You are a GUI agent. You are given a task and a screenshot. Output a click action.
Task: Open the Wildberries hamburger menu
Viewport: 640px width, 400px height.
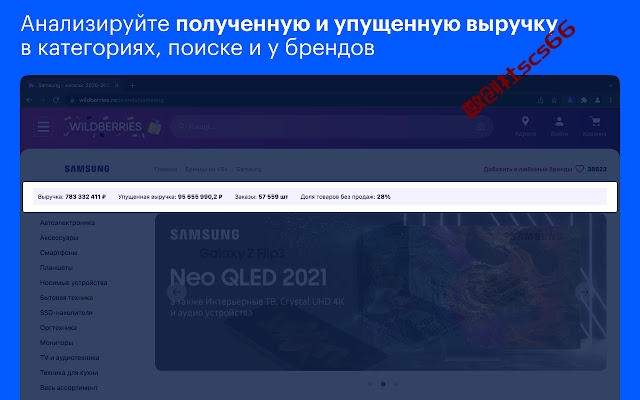point(43,127)
